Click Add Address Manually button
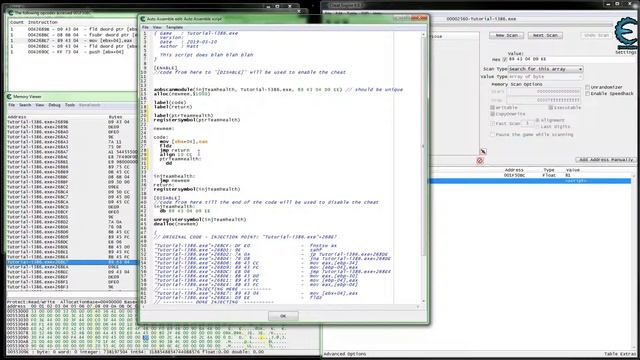Viewport: 640px width, 360px height. tap(606, 160)
